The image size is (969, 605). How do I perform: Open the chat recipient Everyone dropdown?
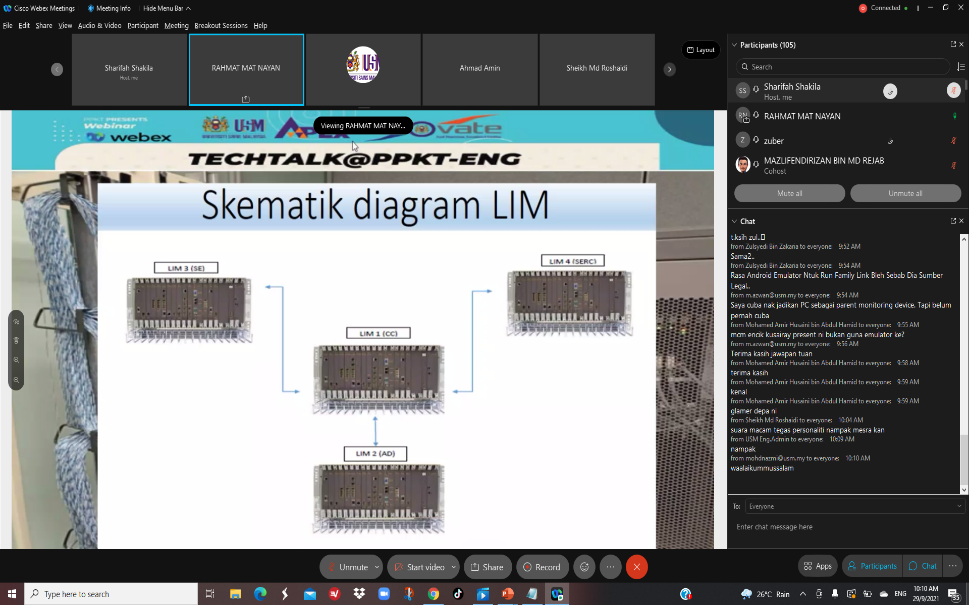[x=854, y=507]
